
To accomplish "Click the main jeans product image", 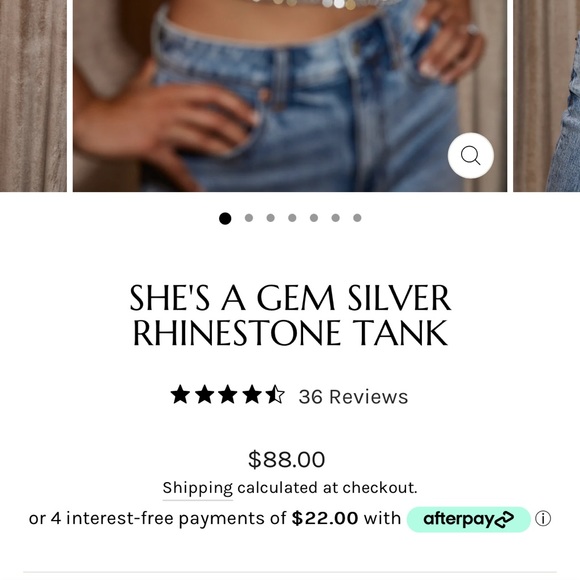I will [290, 96].
